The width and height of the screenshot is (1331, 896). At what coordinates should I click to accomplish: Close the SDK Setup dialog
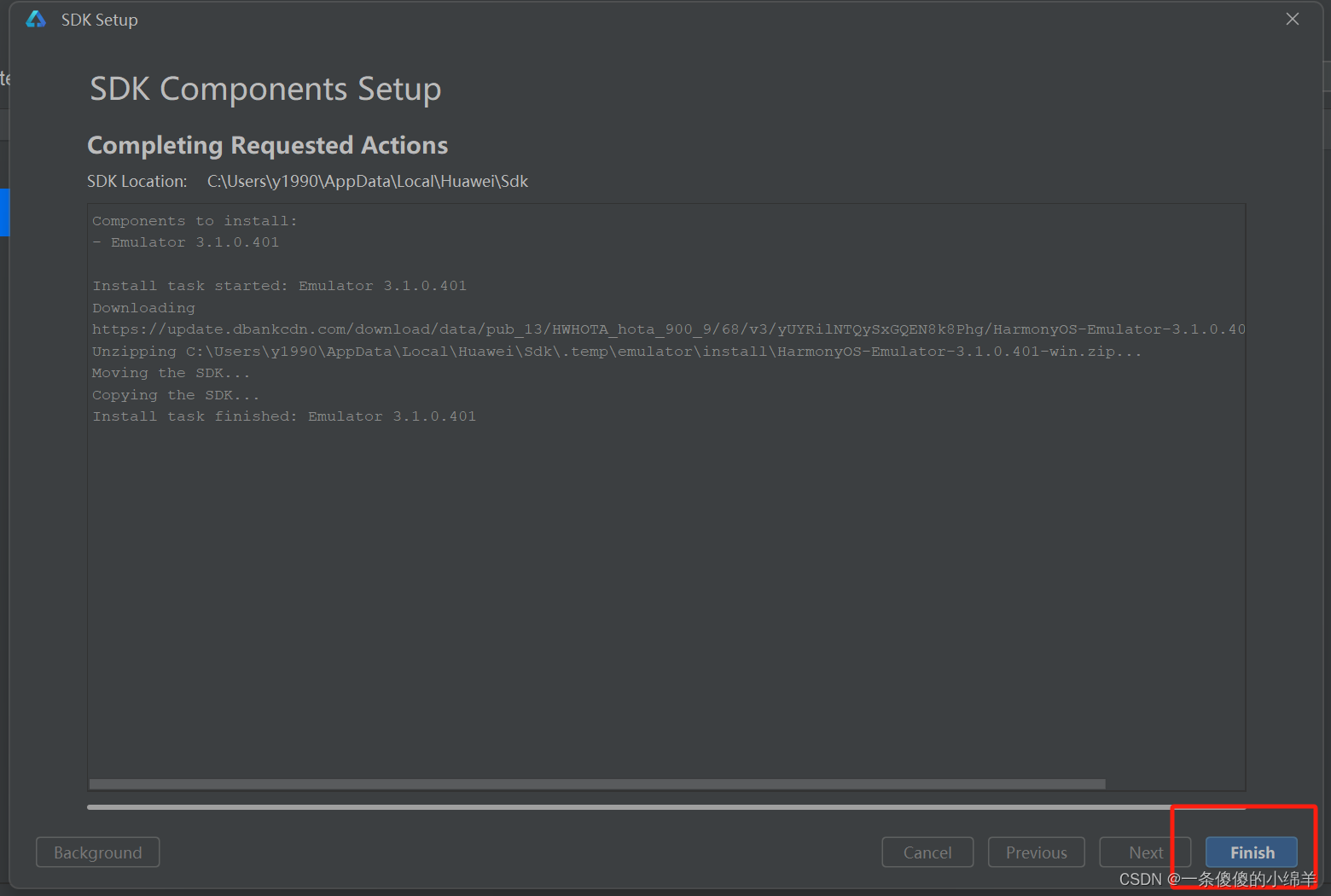tap(1293, 19)
